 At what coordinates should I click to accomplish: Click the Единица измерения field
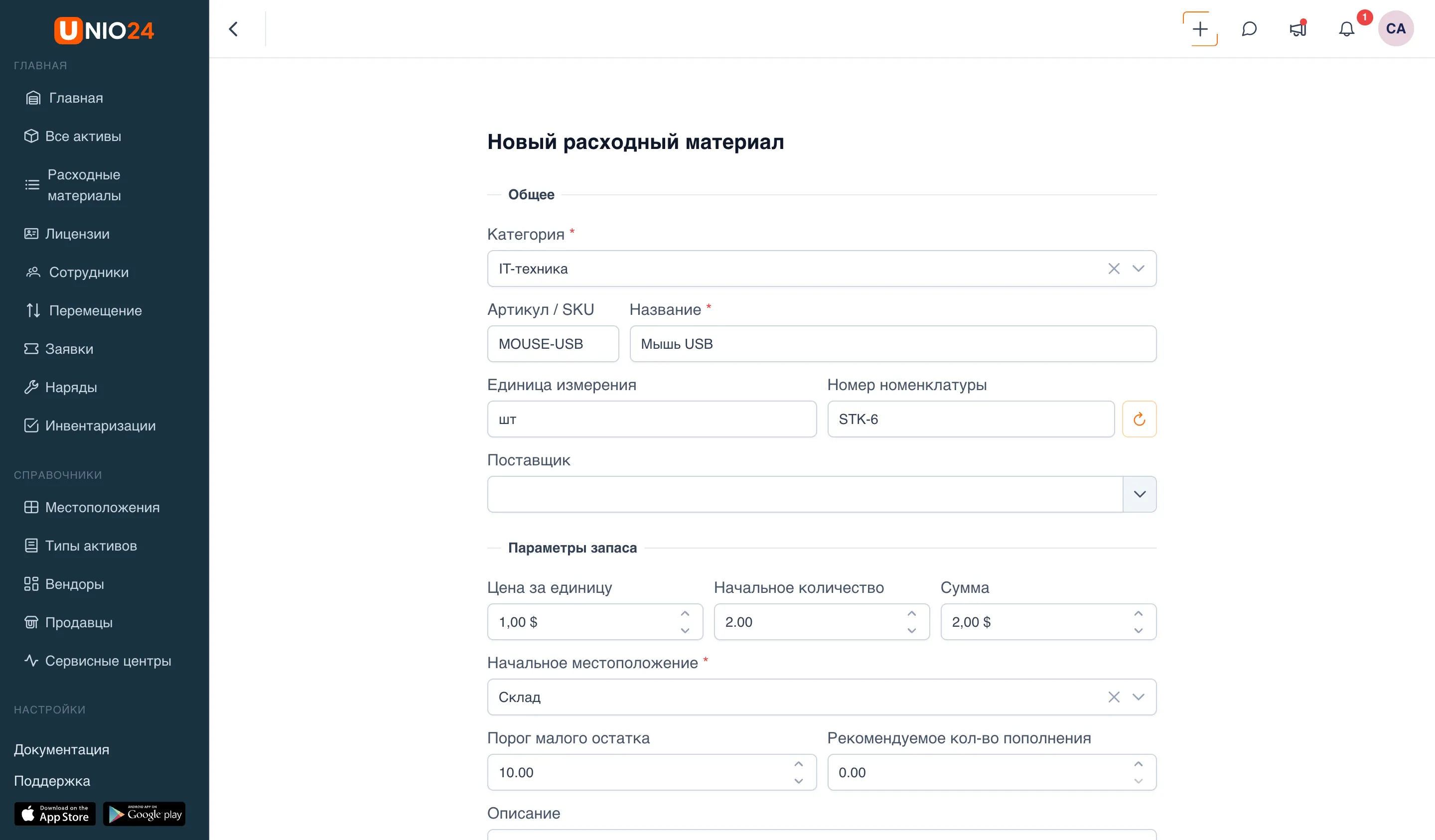click(x=652, y=419)
